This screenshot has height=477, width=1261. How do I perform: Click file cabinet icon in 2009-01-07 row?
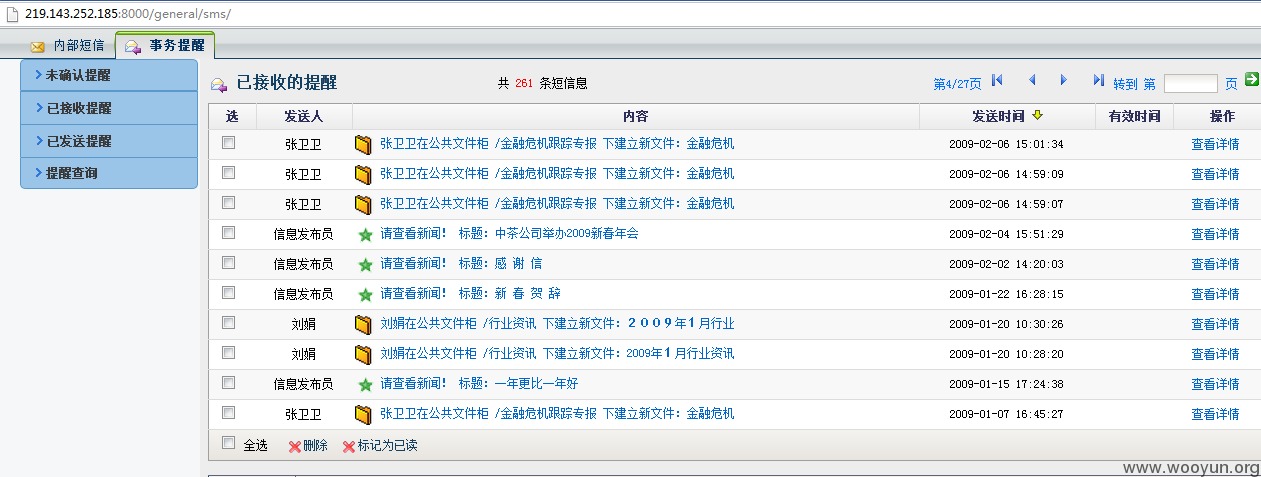[x=363, y=415]
